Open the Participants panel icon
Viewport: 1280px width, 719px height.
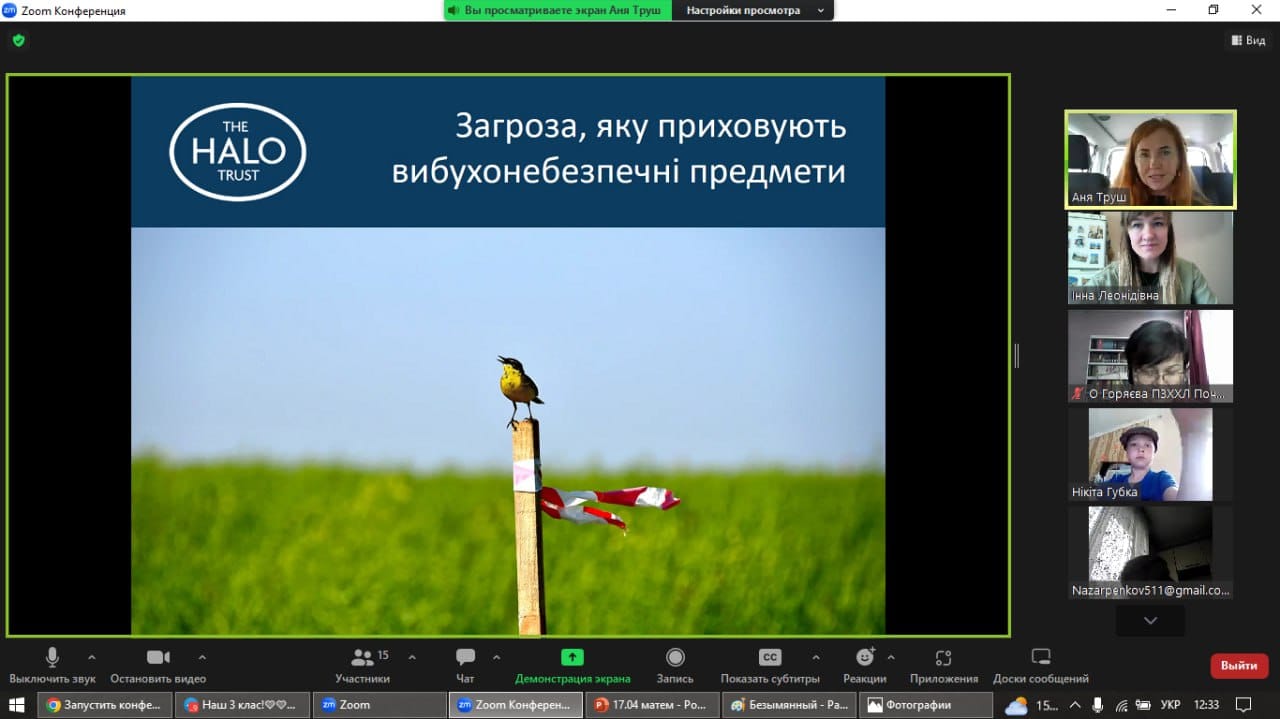pyautogui.click(x=362, y=658)
